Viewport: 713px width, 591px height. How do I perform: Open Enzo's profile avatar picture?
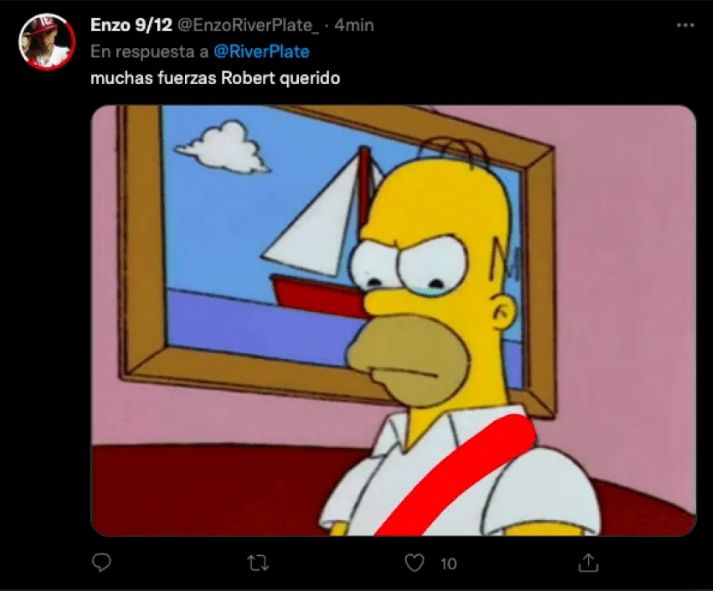pos(47,42)
